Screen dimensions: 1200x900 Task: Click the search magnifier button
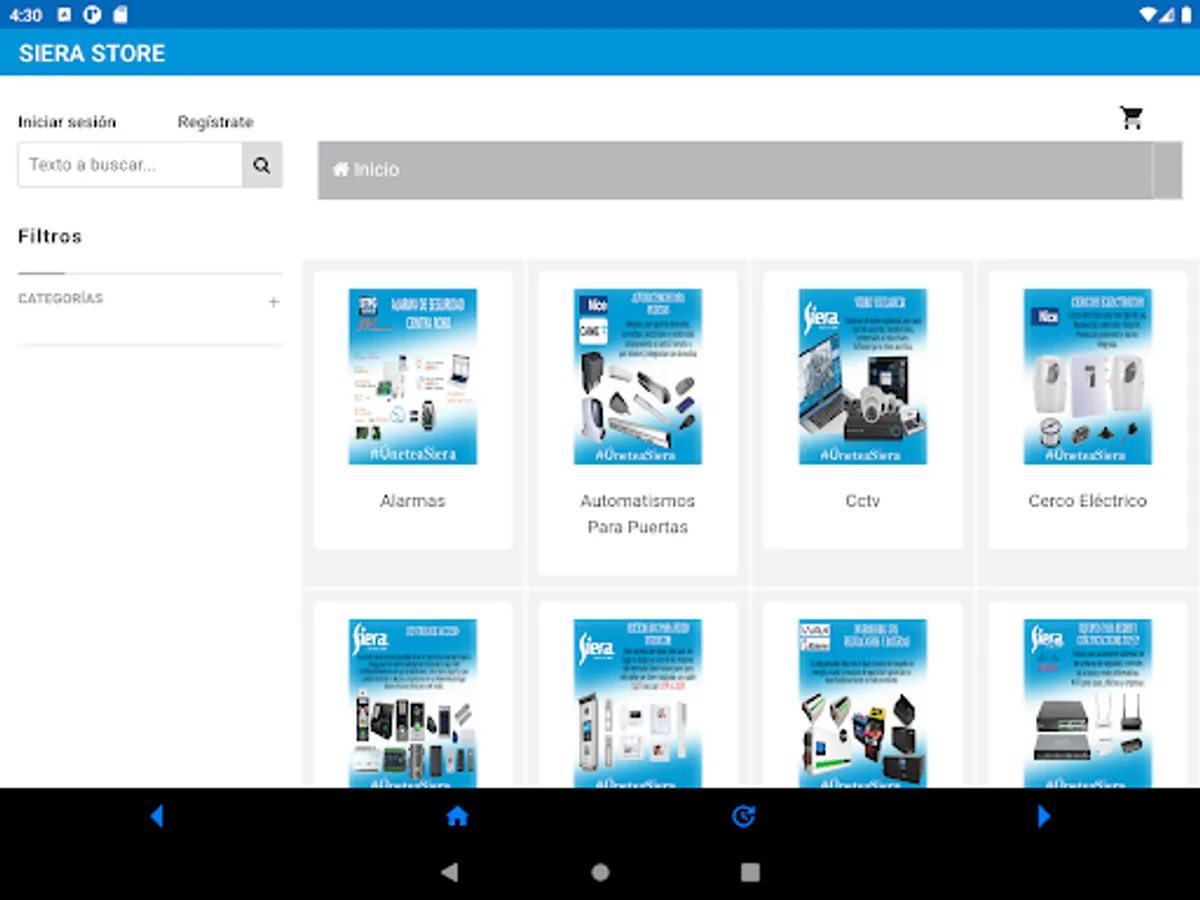(x=262, y=165)
